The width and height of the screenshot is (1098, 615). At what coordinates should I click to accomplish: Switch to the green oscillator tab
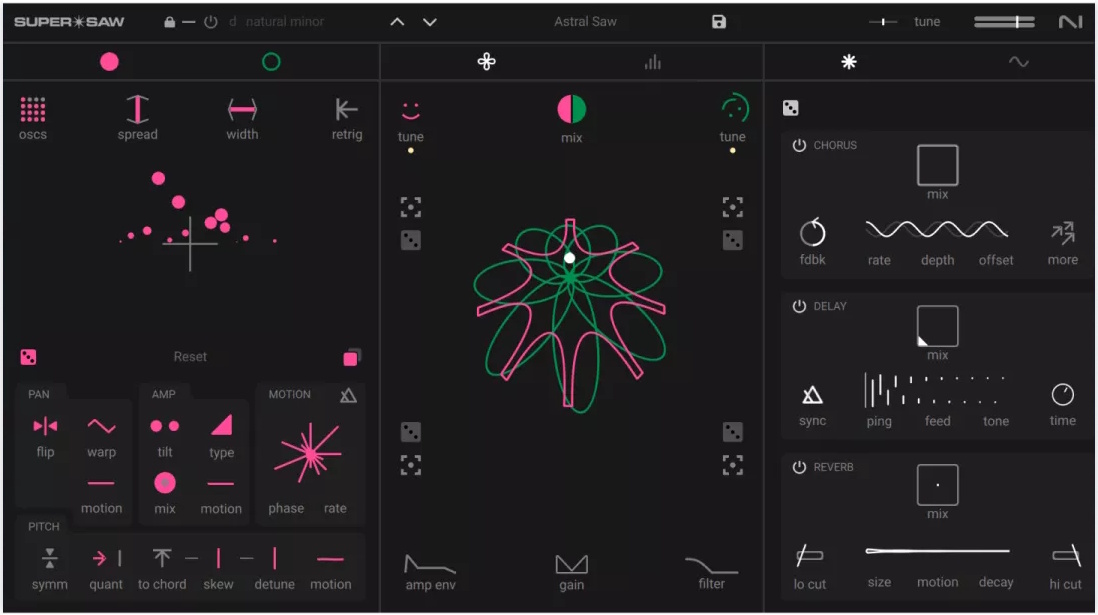pyautogui.click(x=271, y=62)
